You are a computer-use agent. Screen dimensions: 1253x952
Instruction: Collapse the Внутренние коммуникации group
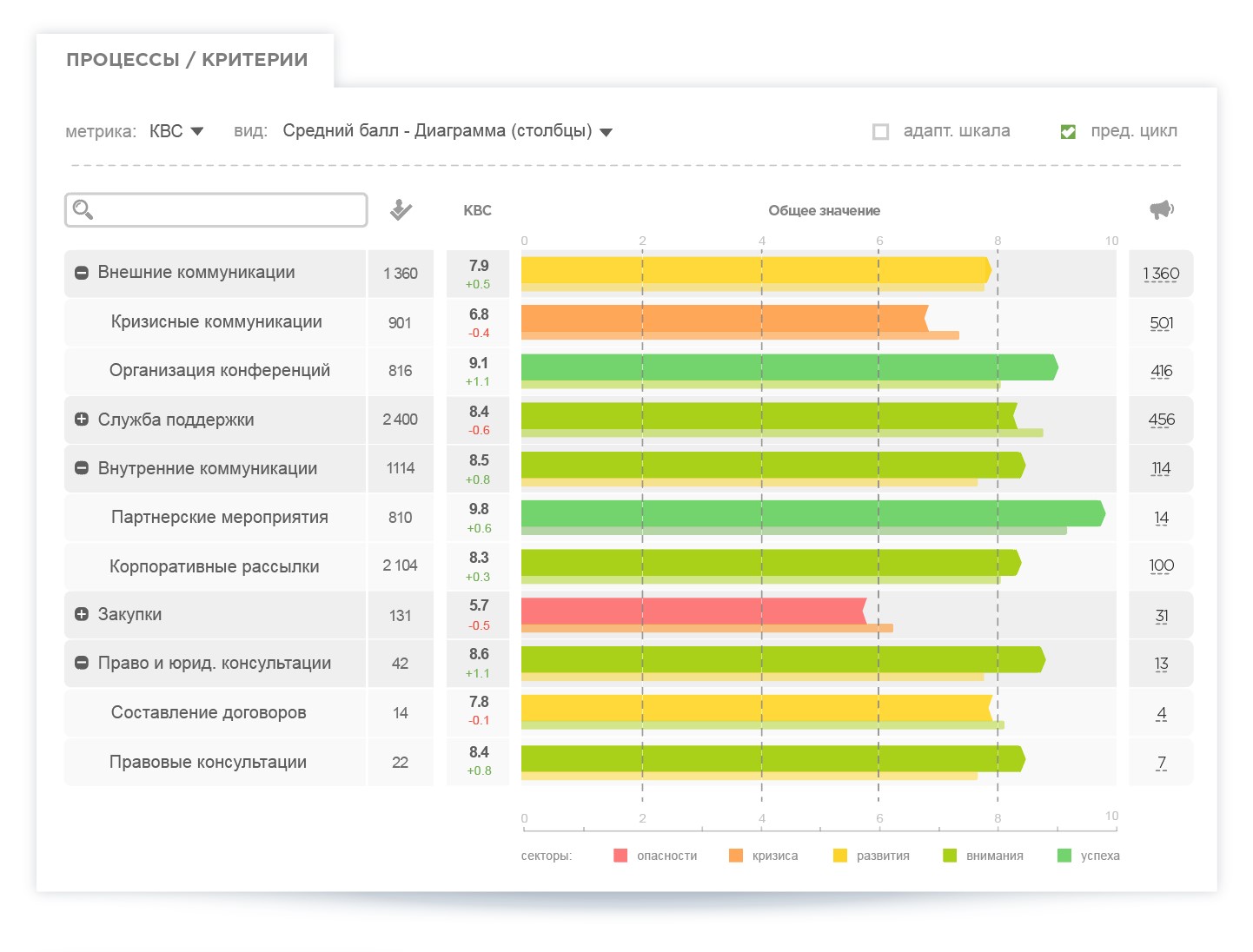[x=82, y=468]
